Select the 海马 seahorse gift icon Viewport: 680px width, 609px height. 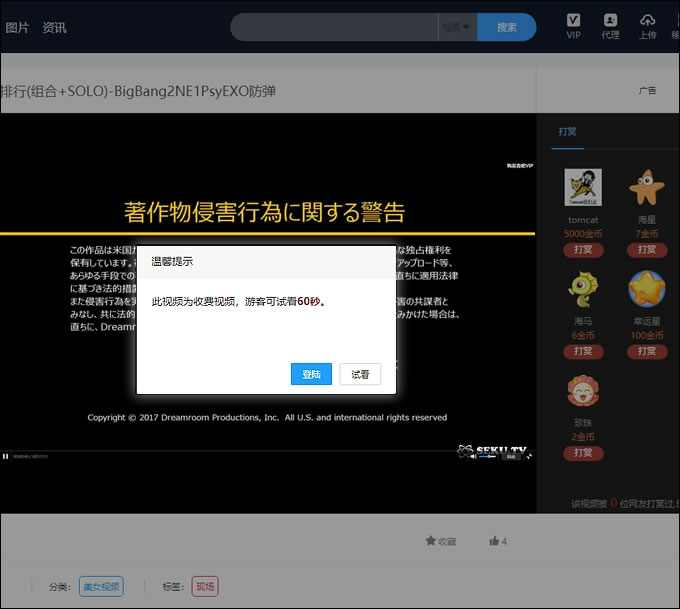point(583,290)
